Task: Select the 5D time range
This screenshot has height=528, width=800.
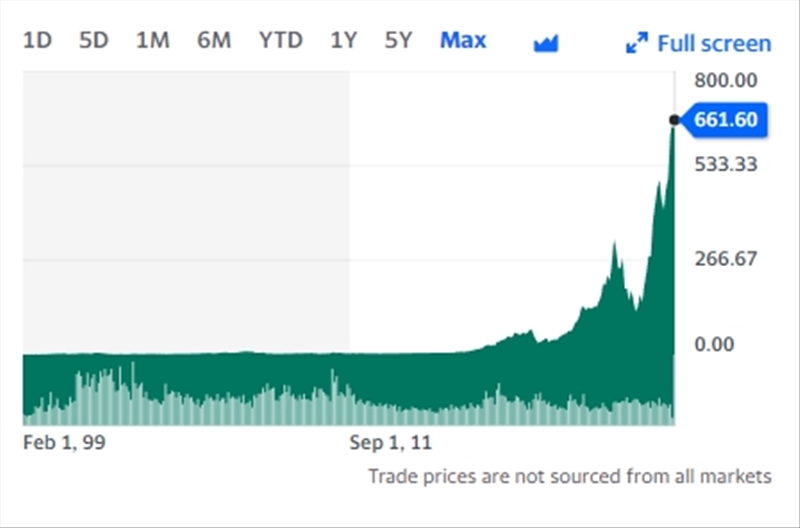Action: [x=93, y=41]
